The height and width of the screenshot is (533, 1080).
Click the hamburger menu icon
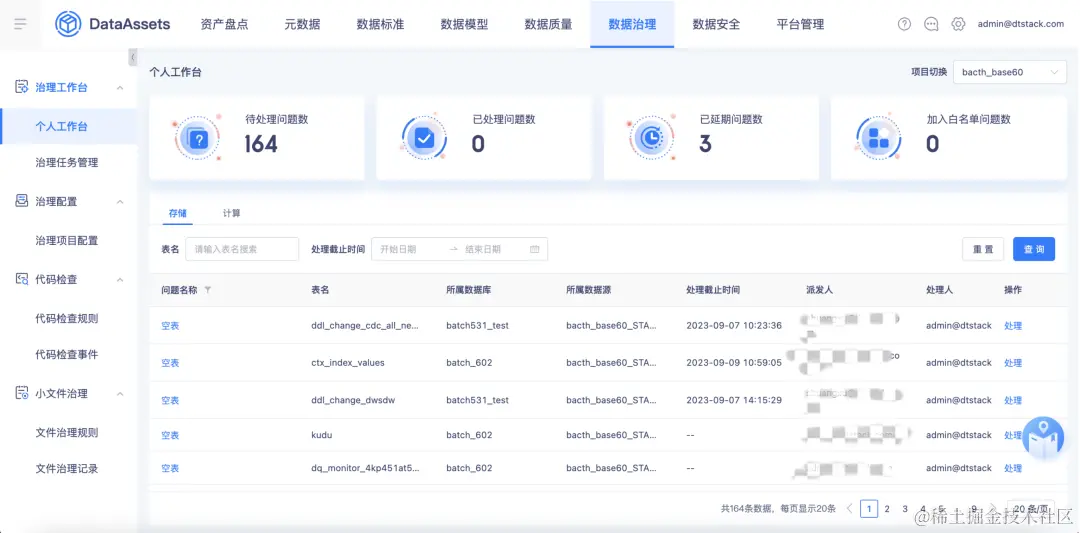20,24
